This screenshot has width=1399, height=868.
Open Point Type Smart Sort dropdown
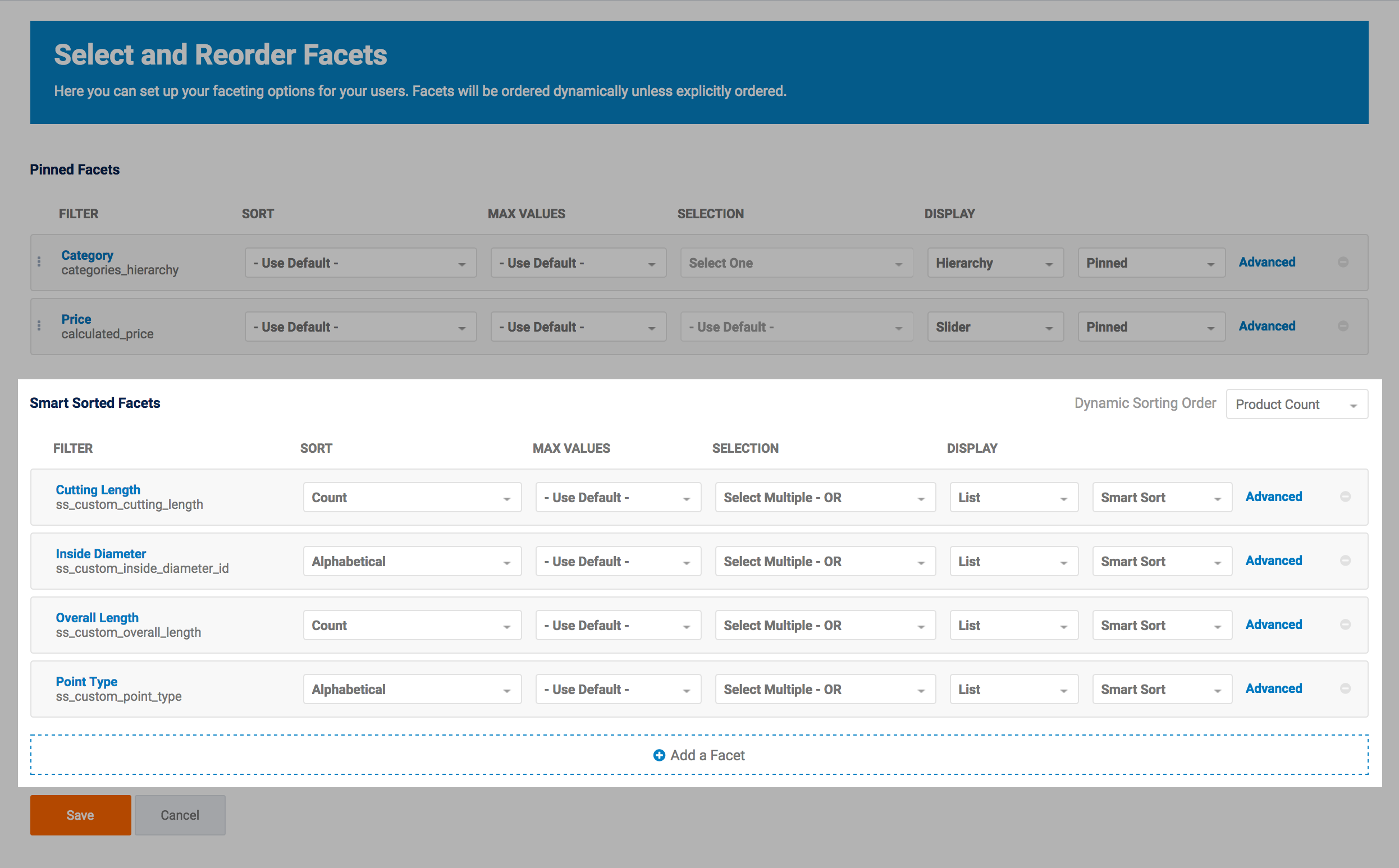tap(1161, 689)
